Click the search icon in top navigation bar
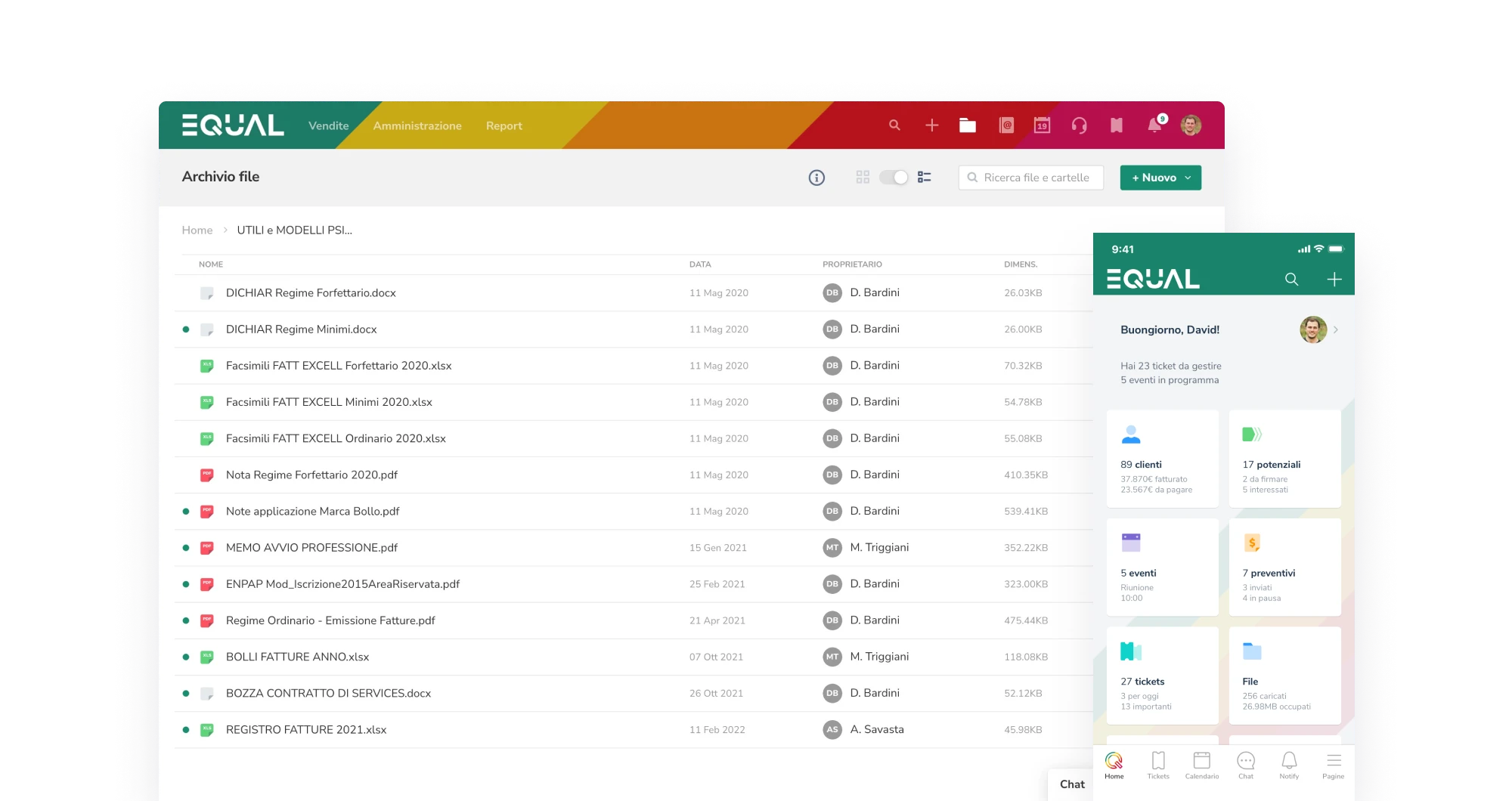Image resolution: width=1512 pixels, height=801 pixels. click(x=894, y=125)
